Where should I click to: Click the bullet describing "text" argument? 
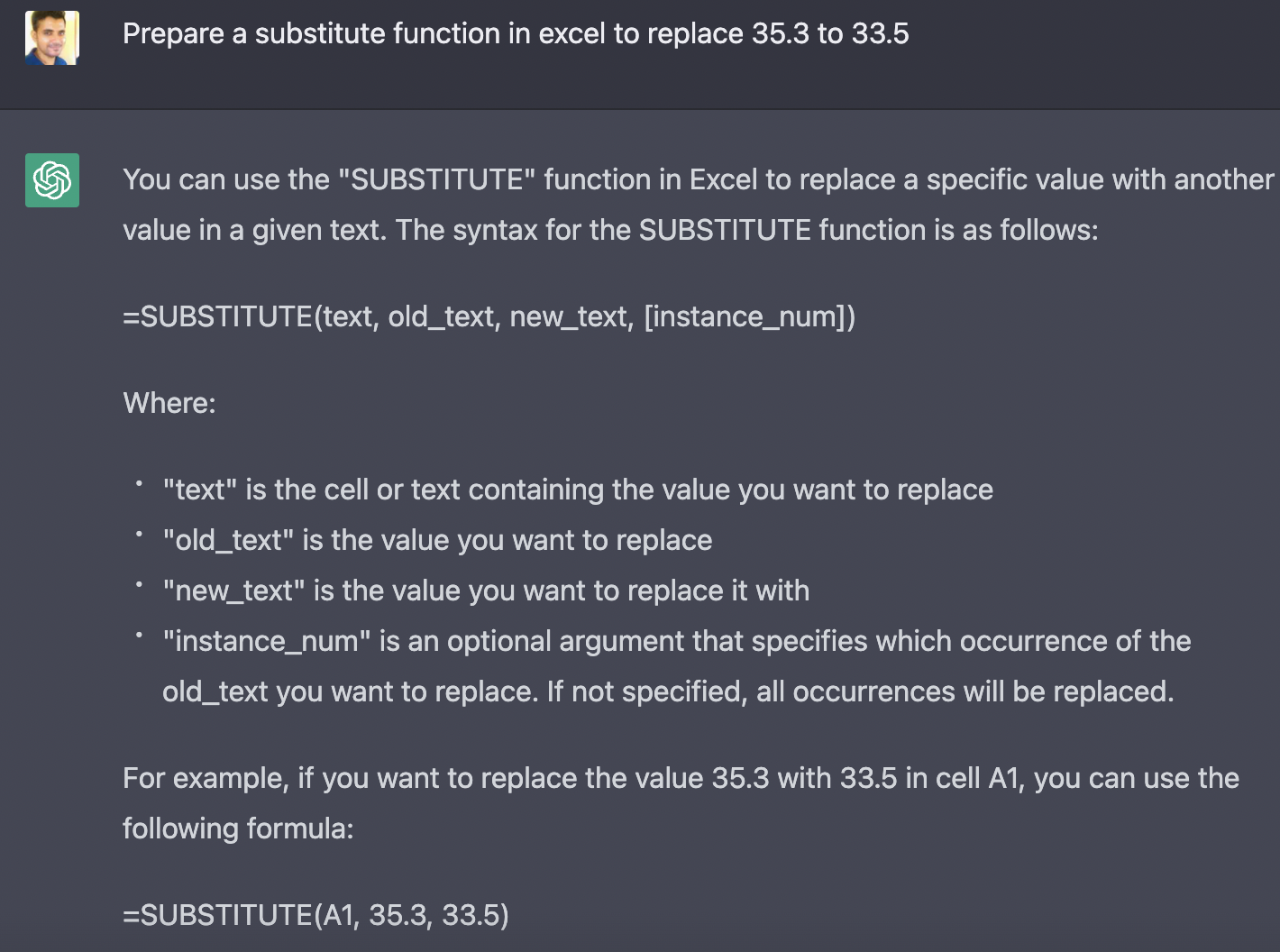click(x=577, y=490)
